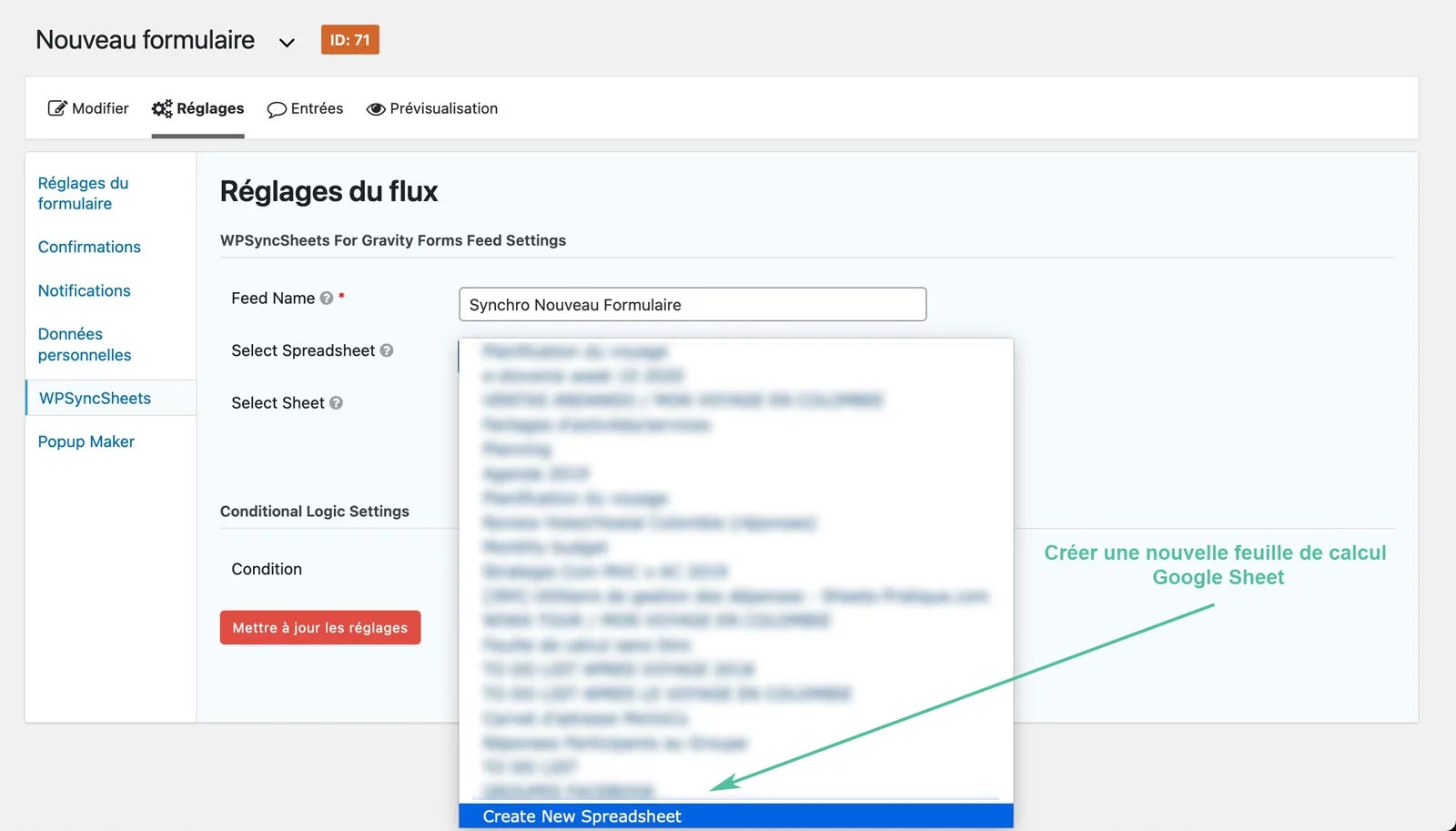Click the speech bubble icon next to Entrées
The image size is (1456, 831).
point(278,109)
